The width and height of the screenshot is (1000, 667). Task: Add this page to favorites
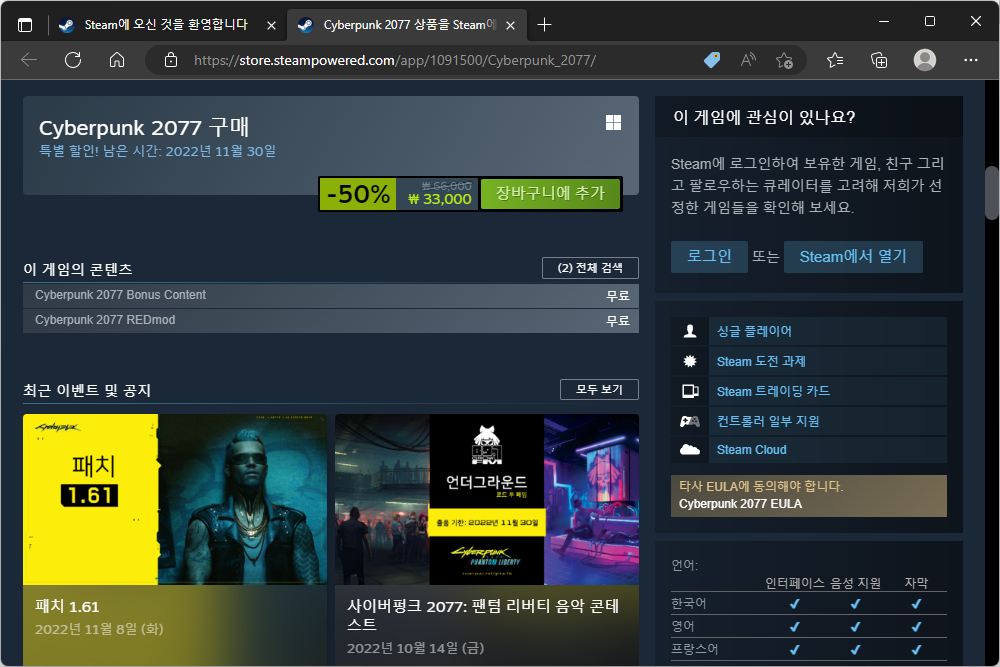(784, 61)
